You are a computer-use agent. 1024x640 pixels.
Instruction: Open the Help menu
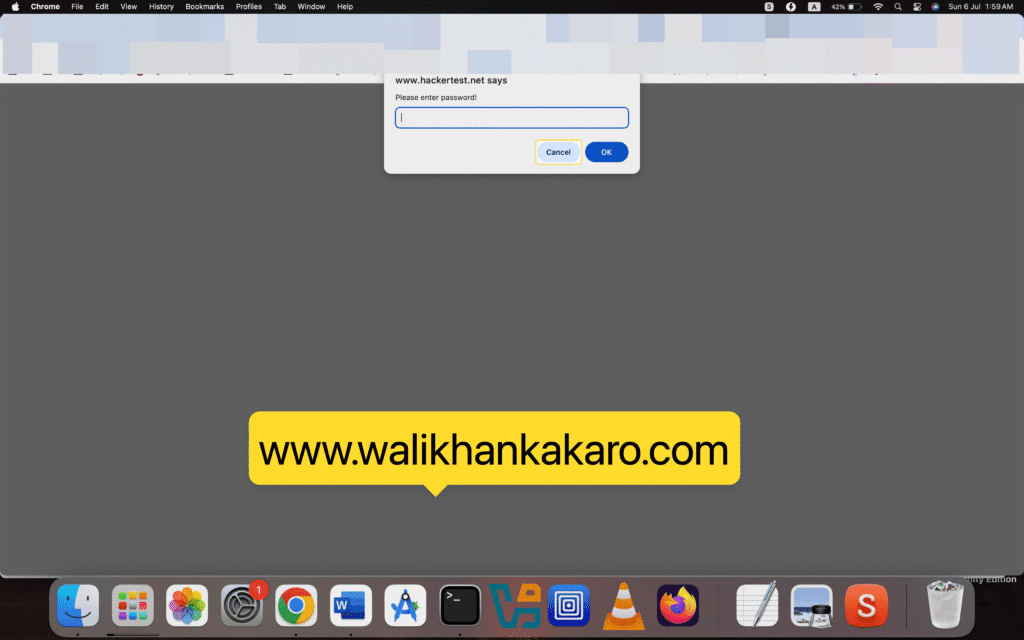[x=345, y=7]
